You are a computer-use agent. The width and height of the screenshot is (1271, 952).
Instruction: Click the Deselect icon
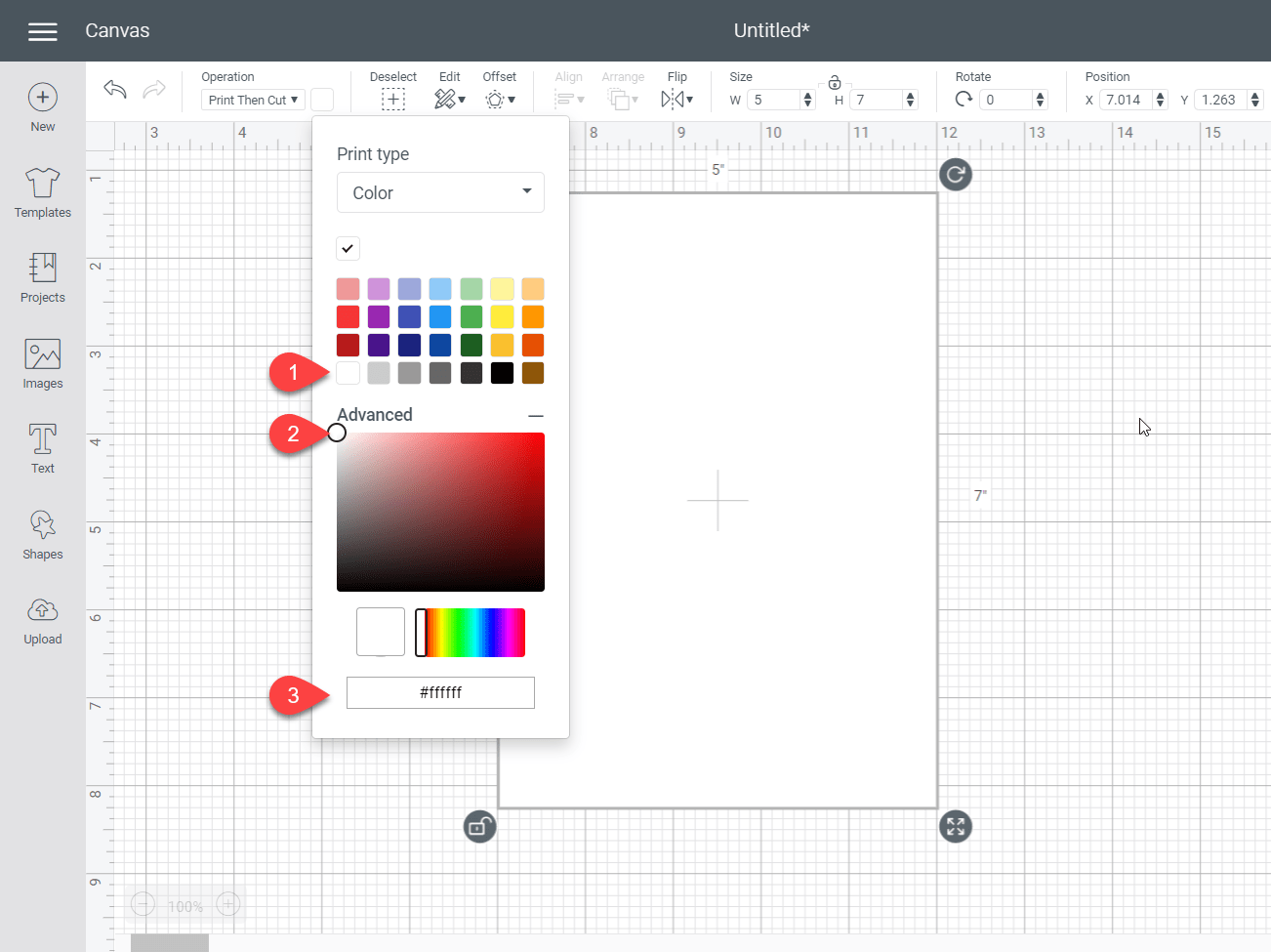[x=393, y=100]
